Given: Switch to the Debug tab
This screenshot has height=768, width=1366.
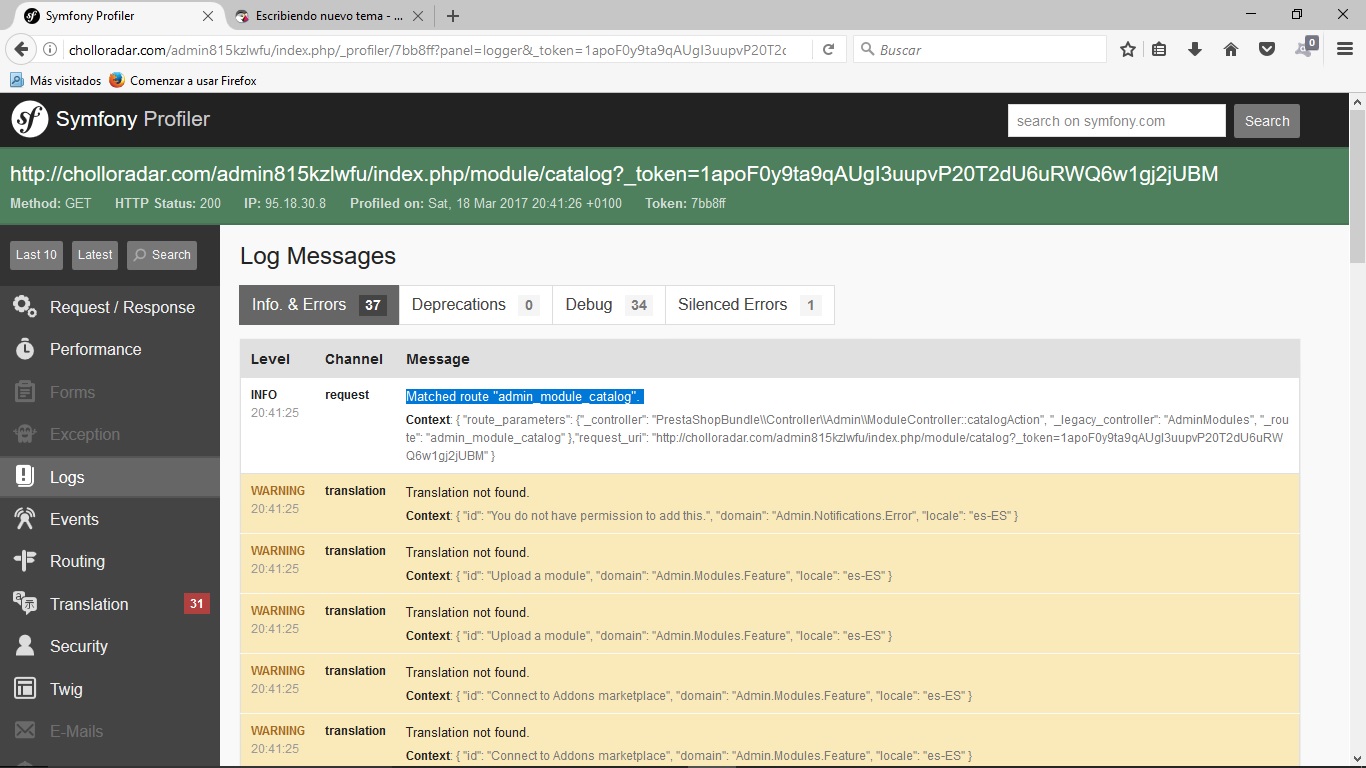Looking at the screenshot, I should coord(609,305).
